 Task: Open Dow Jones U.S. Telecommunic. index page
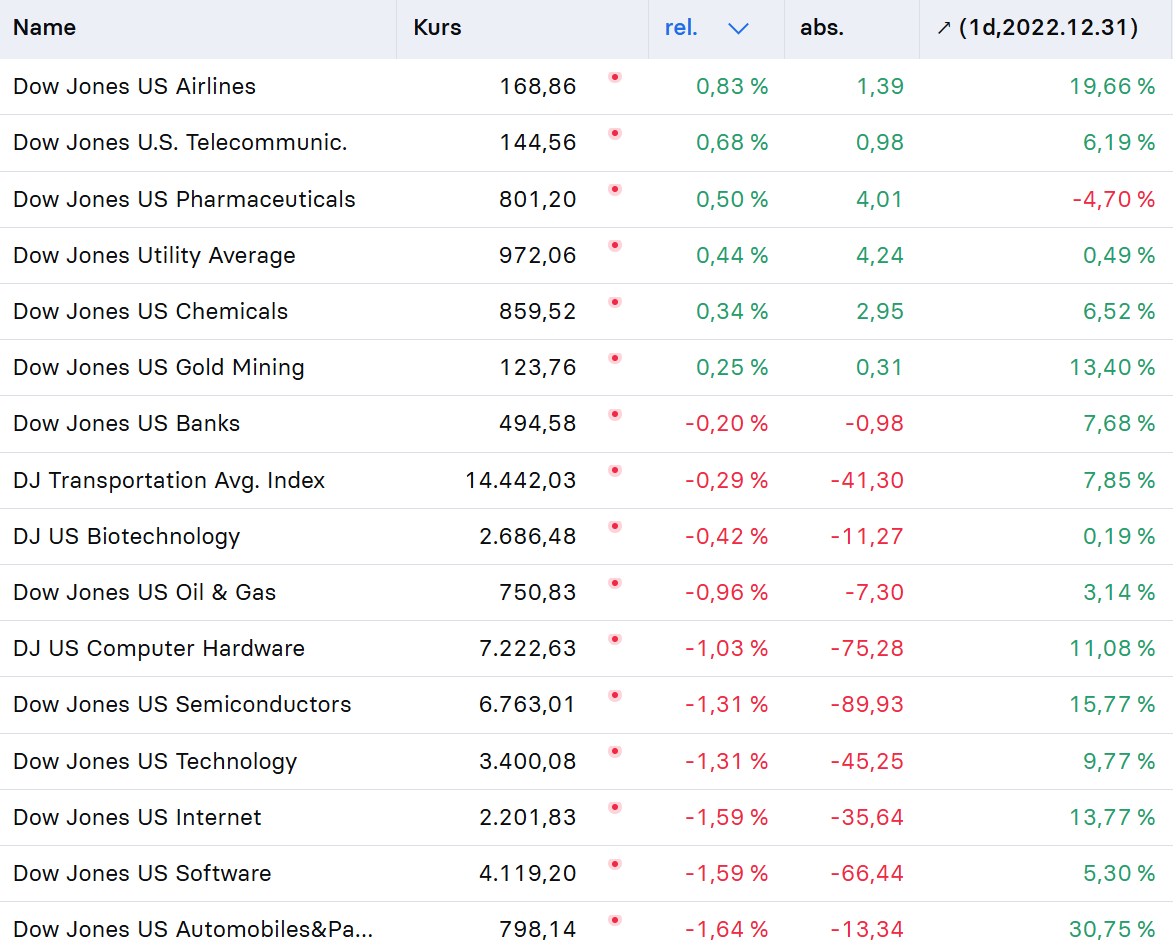[x=180, y=142]
